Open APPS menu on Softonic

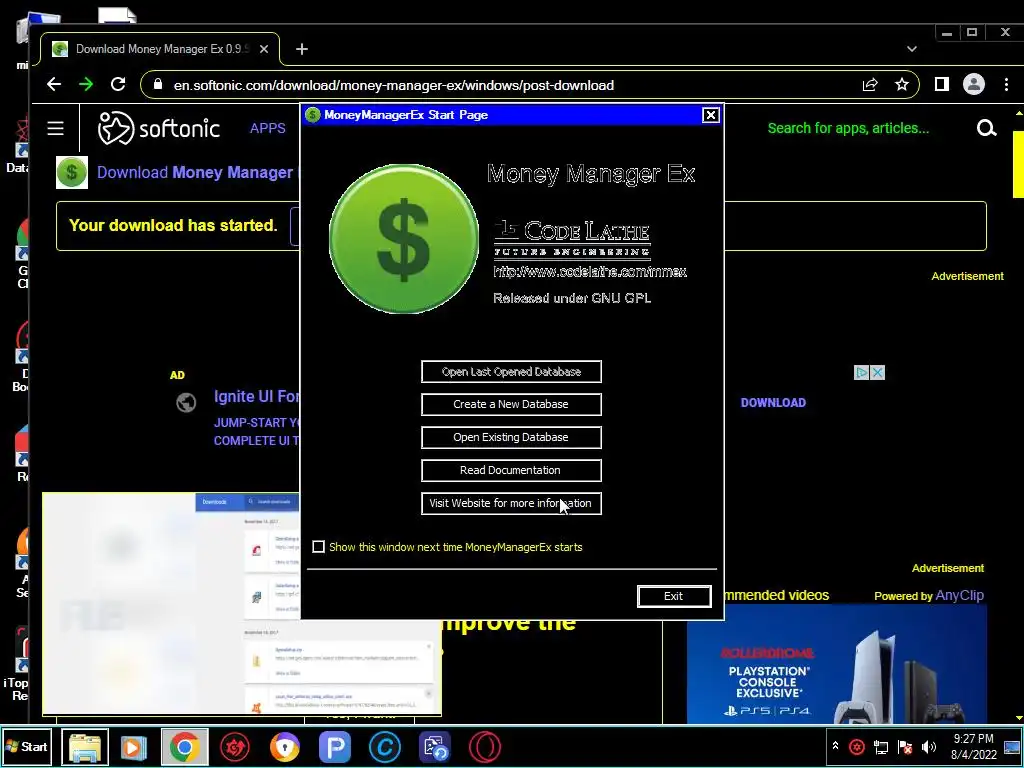coord(268,128)
